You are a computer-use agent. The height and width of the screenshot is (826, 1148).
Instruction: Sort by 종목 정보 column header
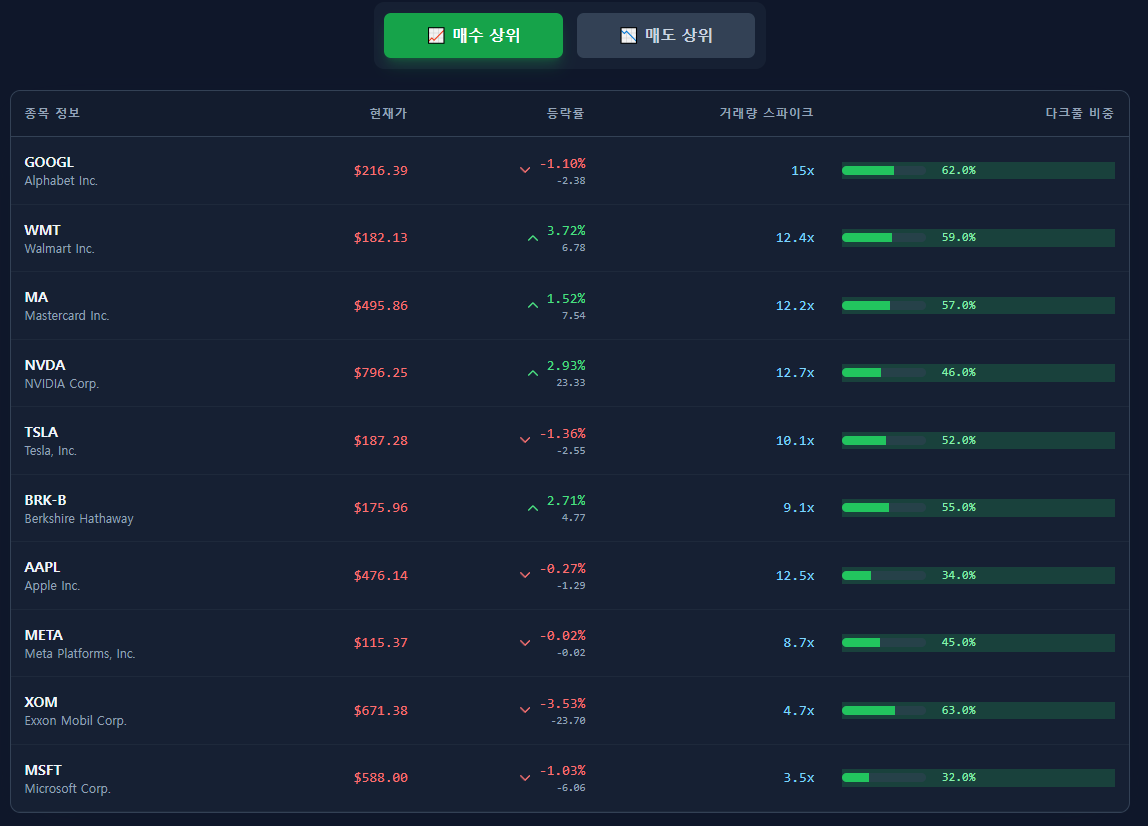click(52, 113)
